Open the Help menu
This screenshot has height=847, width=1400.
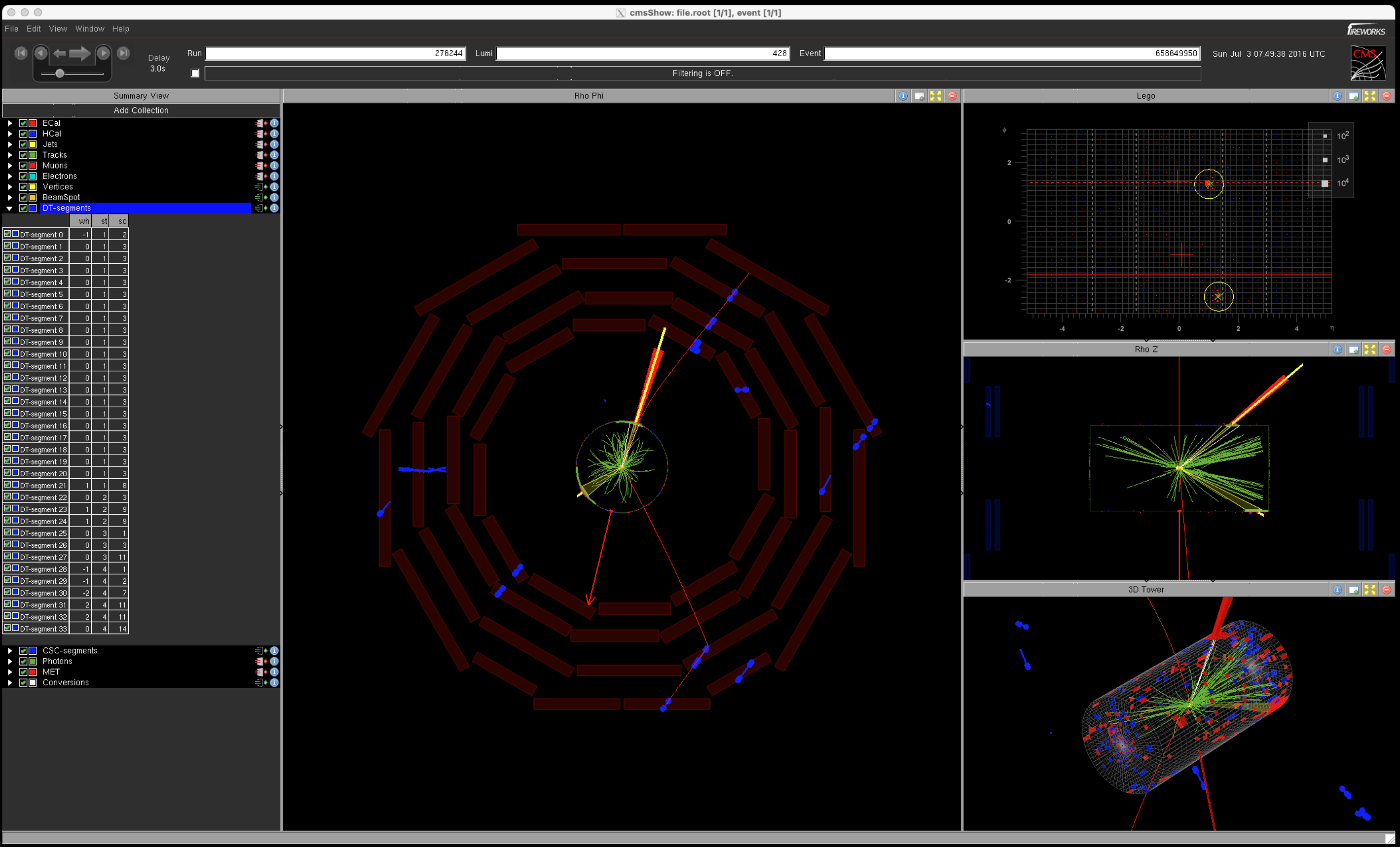pos(120,29)
